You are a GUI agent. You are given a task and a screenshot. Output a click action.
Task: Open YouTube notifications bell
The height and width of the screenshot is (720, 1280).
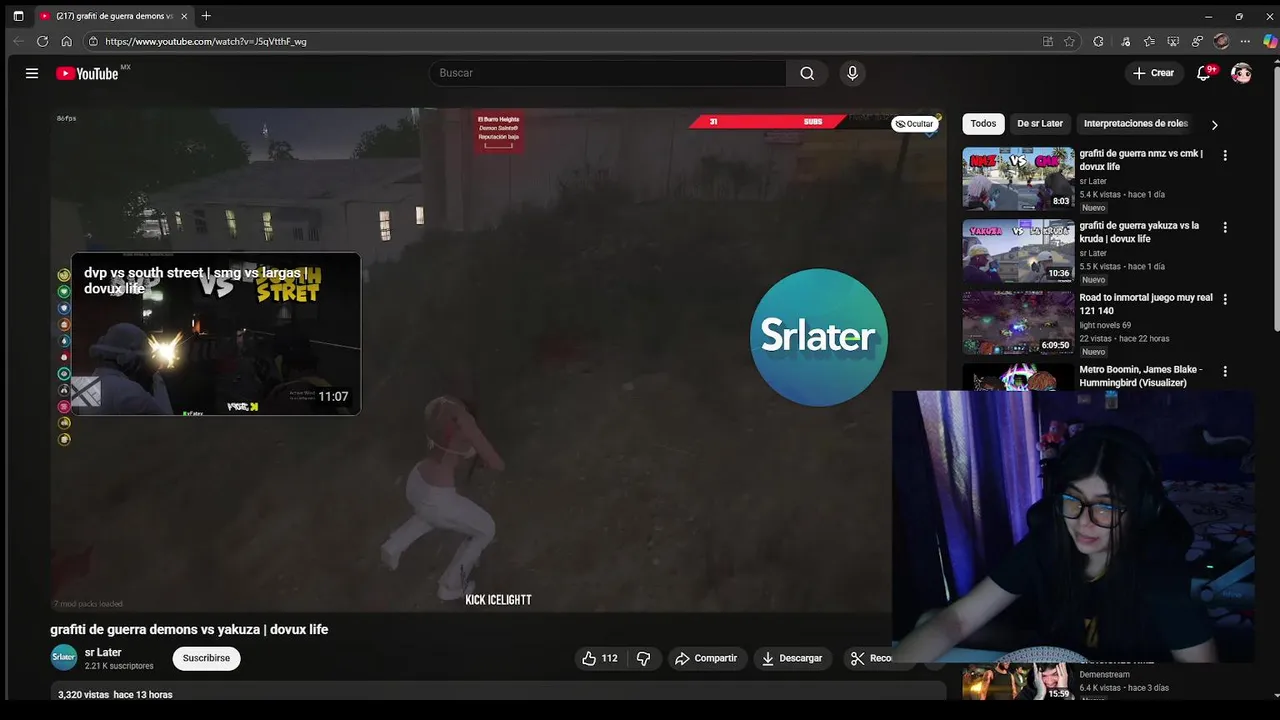point(1204,73)
